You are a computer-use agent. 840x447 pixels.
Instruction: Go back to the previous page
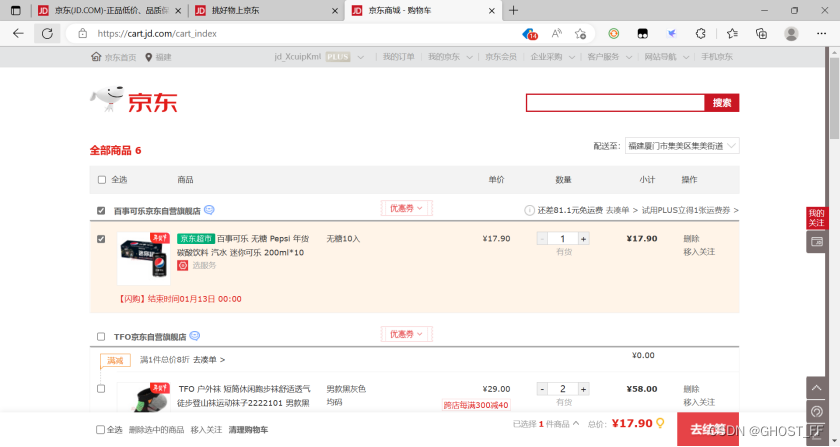tap(18, 33)
